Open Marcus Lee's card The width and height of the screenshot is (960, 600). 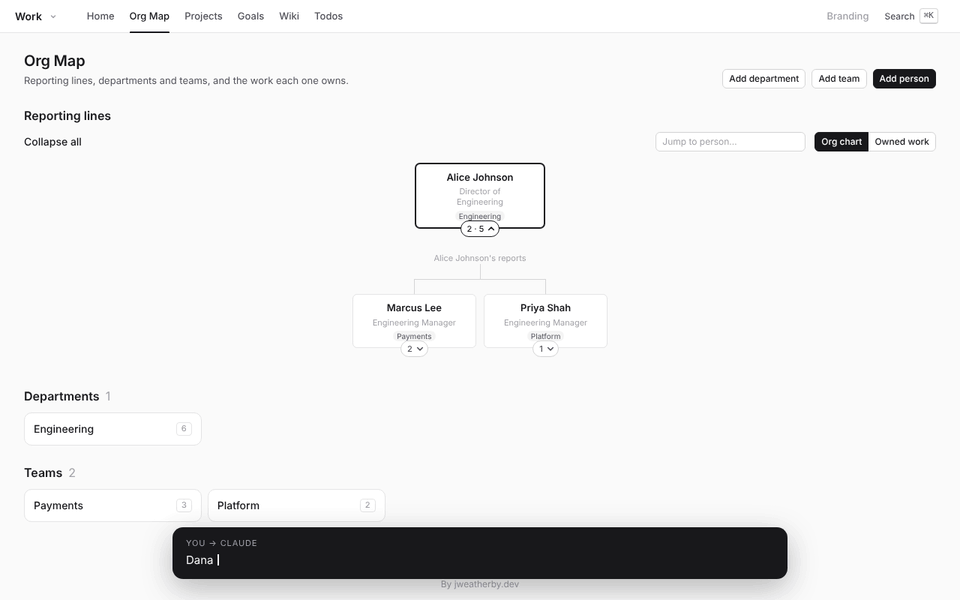coord(414,320)
